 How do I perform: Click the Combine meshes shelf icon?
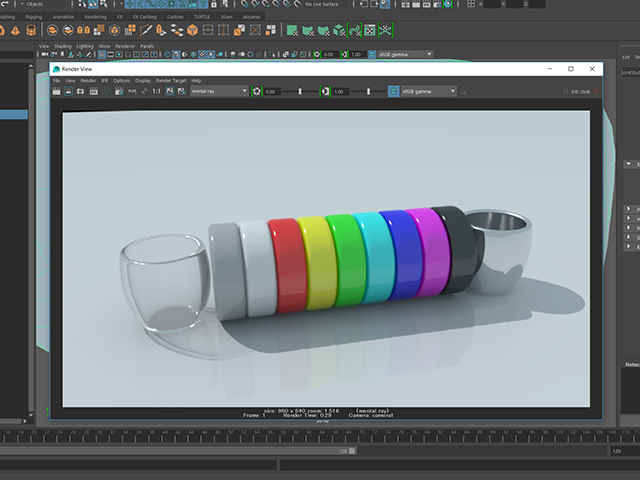pos(52,31)
